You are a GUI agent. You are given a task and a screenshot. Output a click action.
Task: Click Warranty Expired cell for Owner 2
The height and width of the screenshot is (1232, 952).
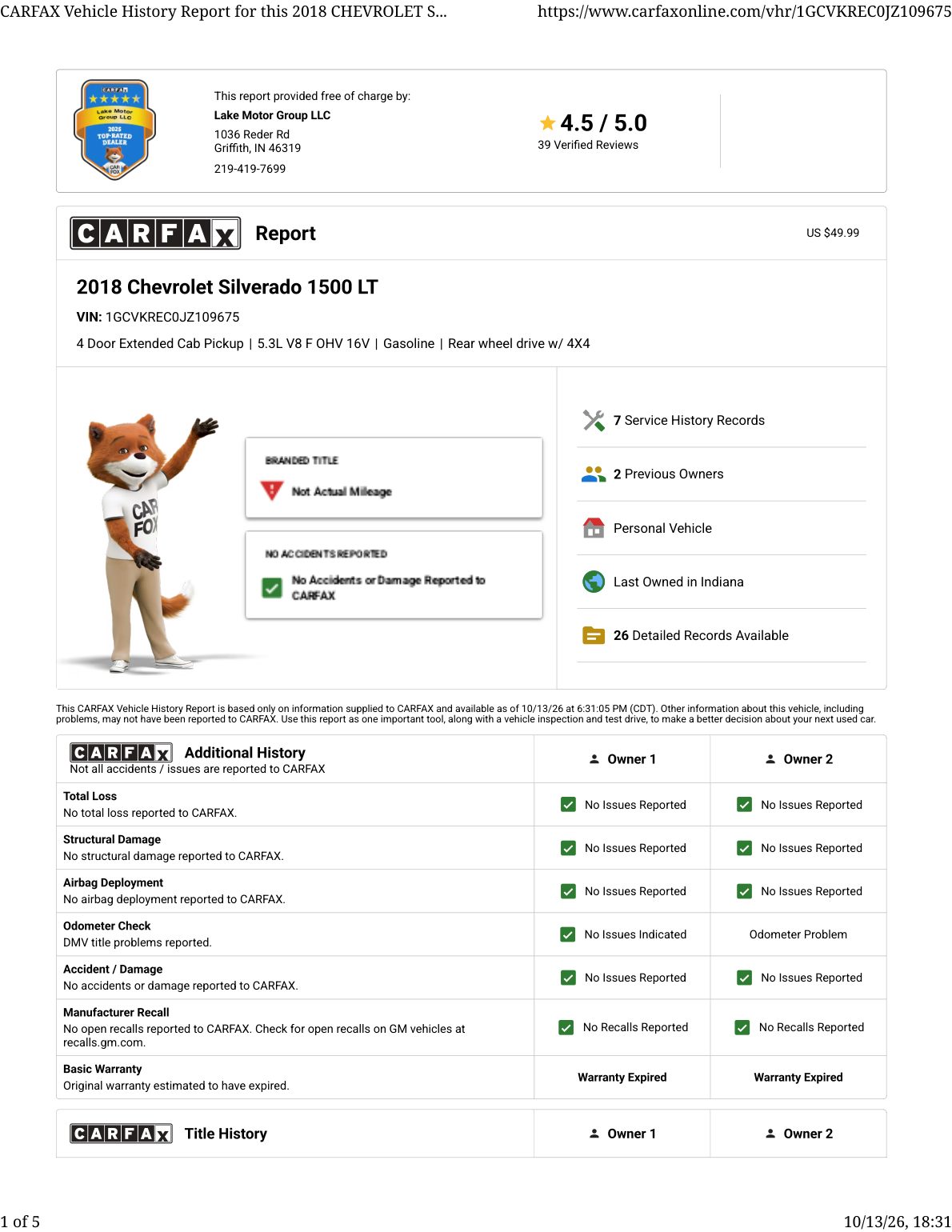click(798, 1078)
